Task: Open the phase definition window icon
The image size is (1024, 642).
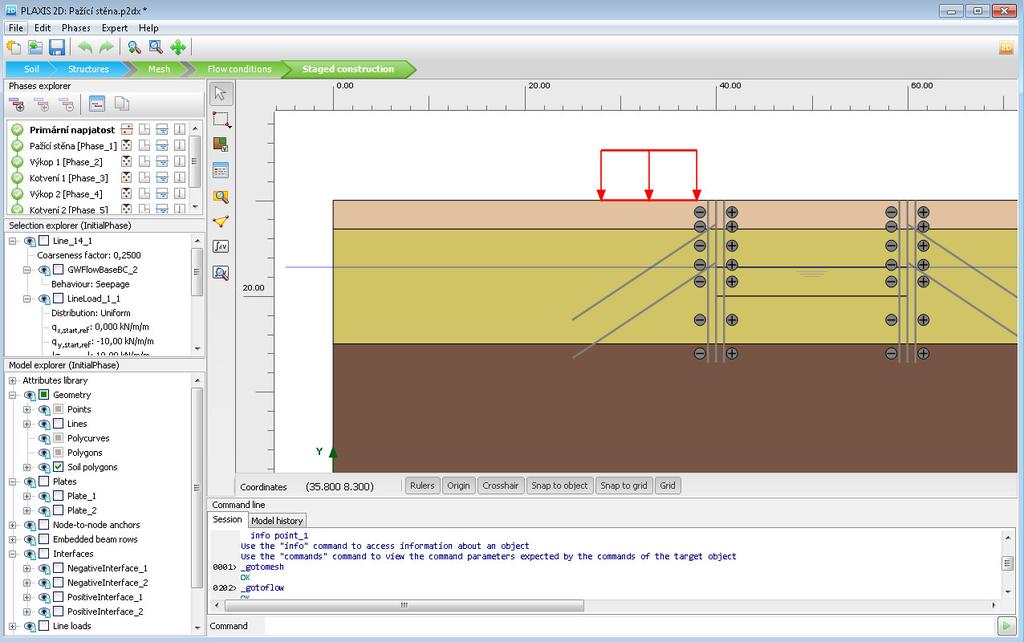Action: point(97,104)
